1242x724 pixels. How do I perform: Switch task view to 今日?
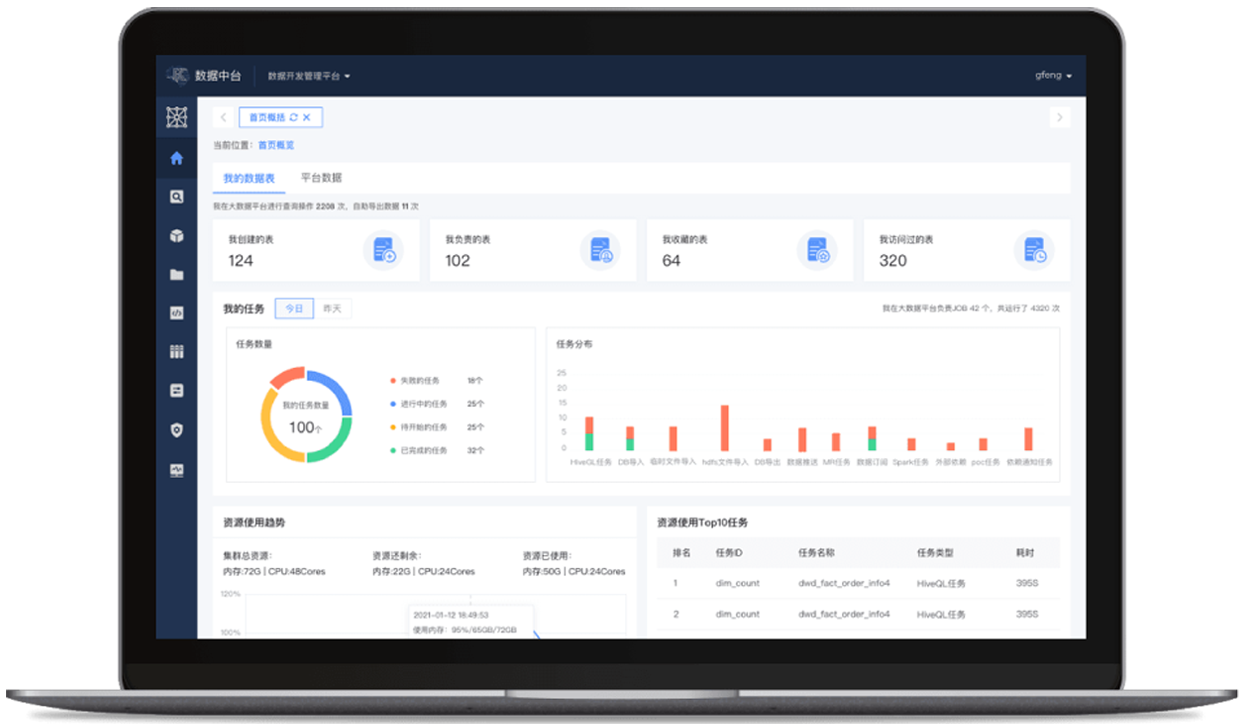coord(294,309)
